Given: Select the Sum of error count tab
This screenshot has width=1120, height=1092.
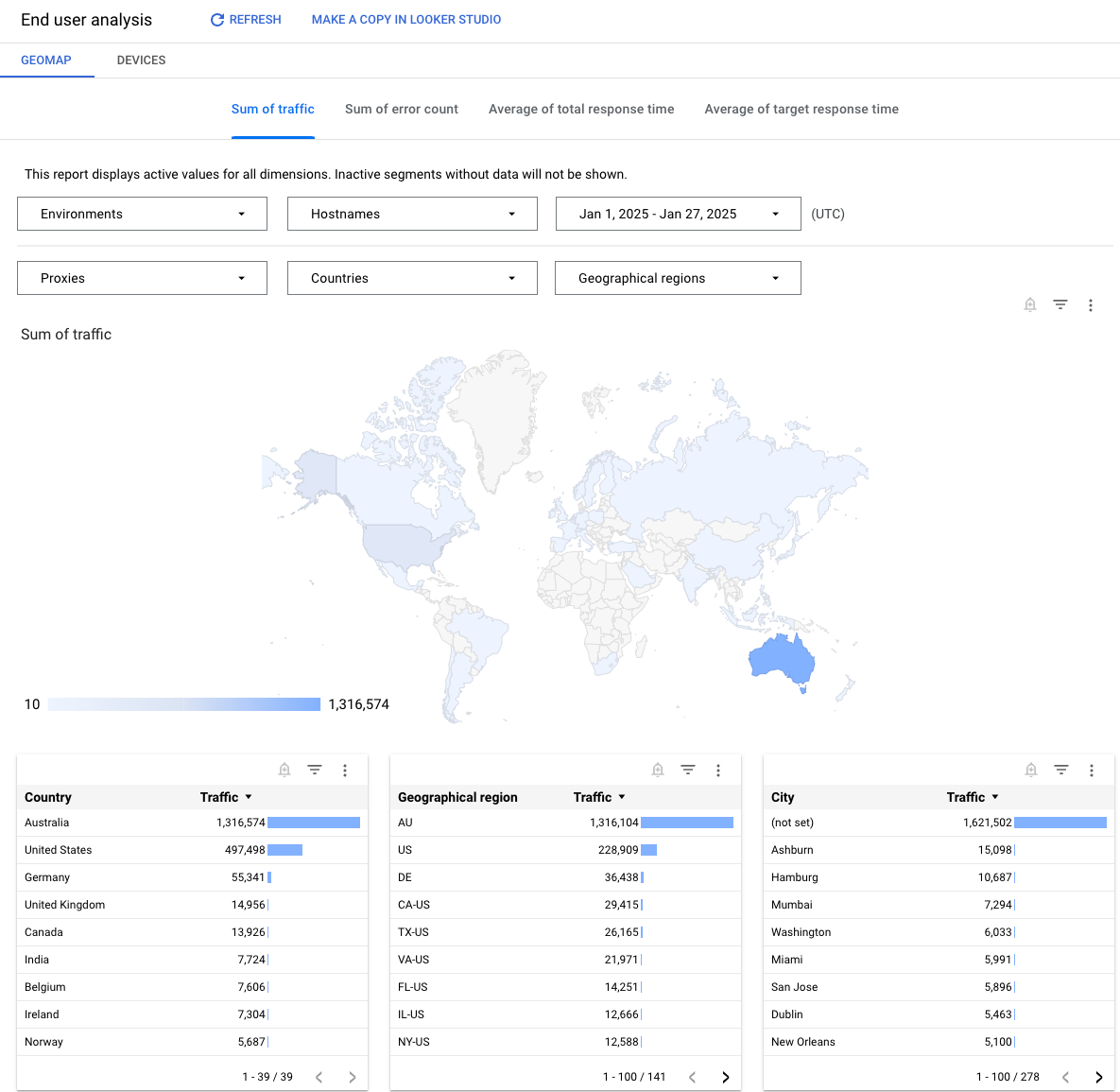Looking at the screenshot, I should click(401, 109).
